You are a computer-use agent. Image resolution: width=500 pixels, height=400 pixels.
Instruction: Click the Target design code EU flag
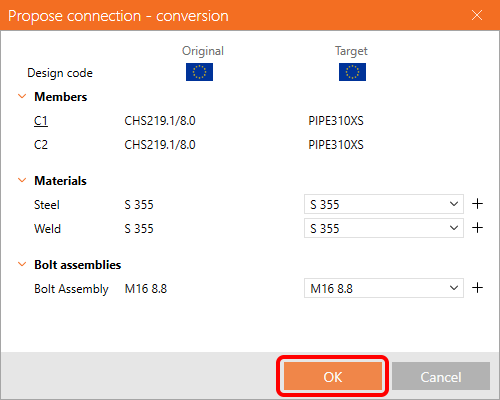[x=352, y=72]
